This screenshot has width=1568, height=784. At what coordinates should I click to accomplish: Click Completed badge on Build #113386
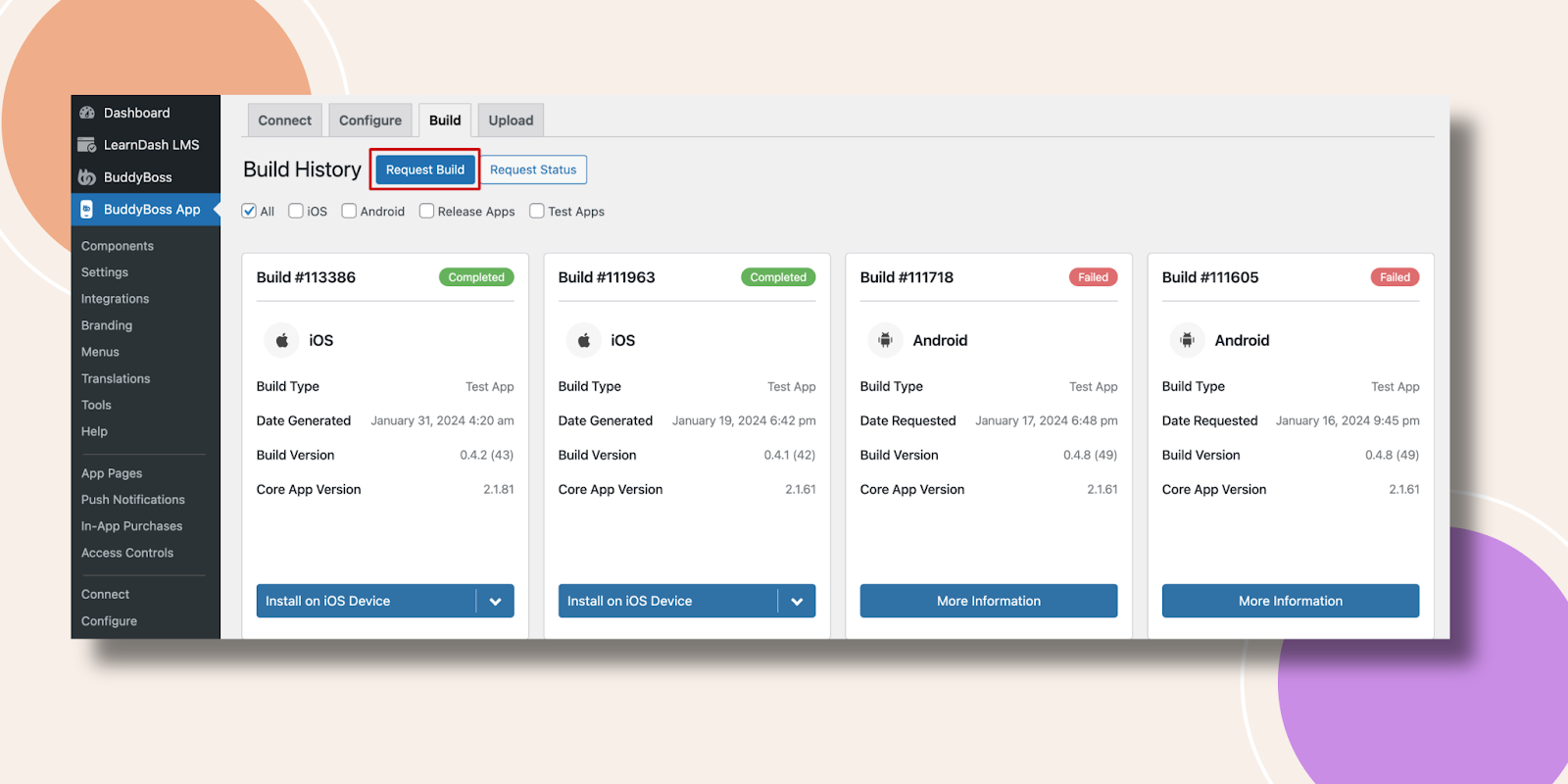click(x=476, y=277)
